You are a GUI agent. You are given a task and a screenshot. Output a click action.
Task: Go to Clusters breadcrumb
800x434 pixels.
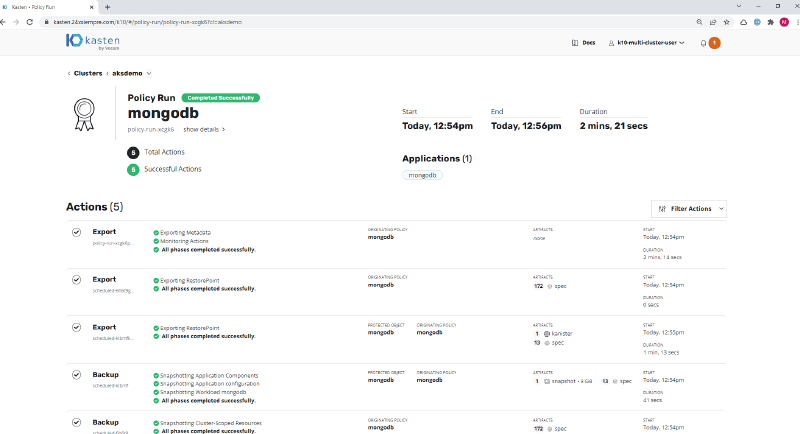coord(88,73)
